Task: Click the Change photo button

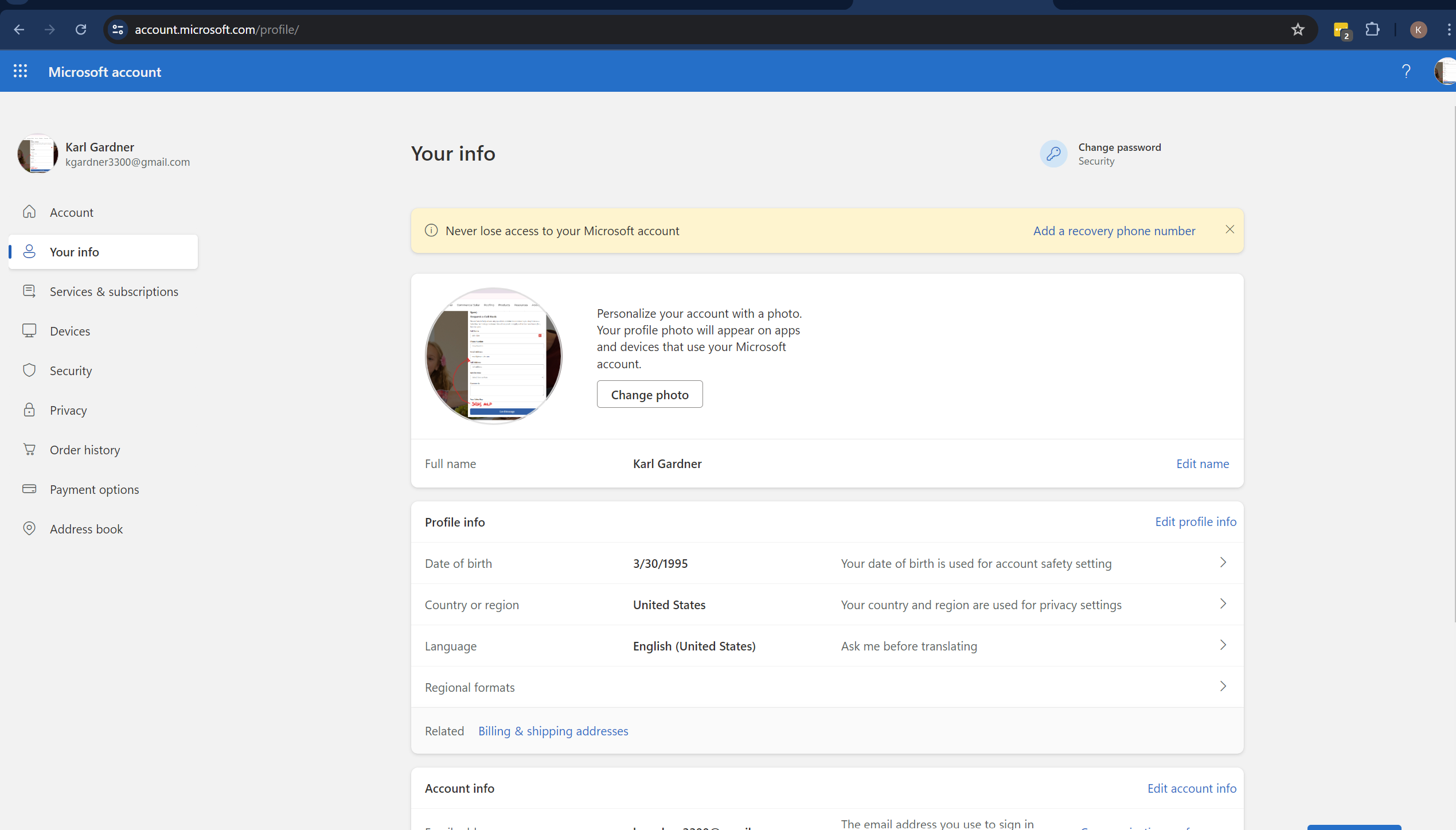Action: [650, 395]
